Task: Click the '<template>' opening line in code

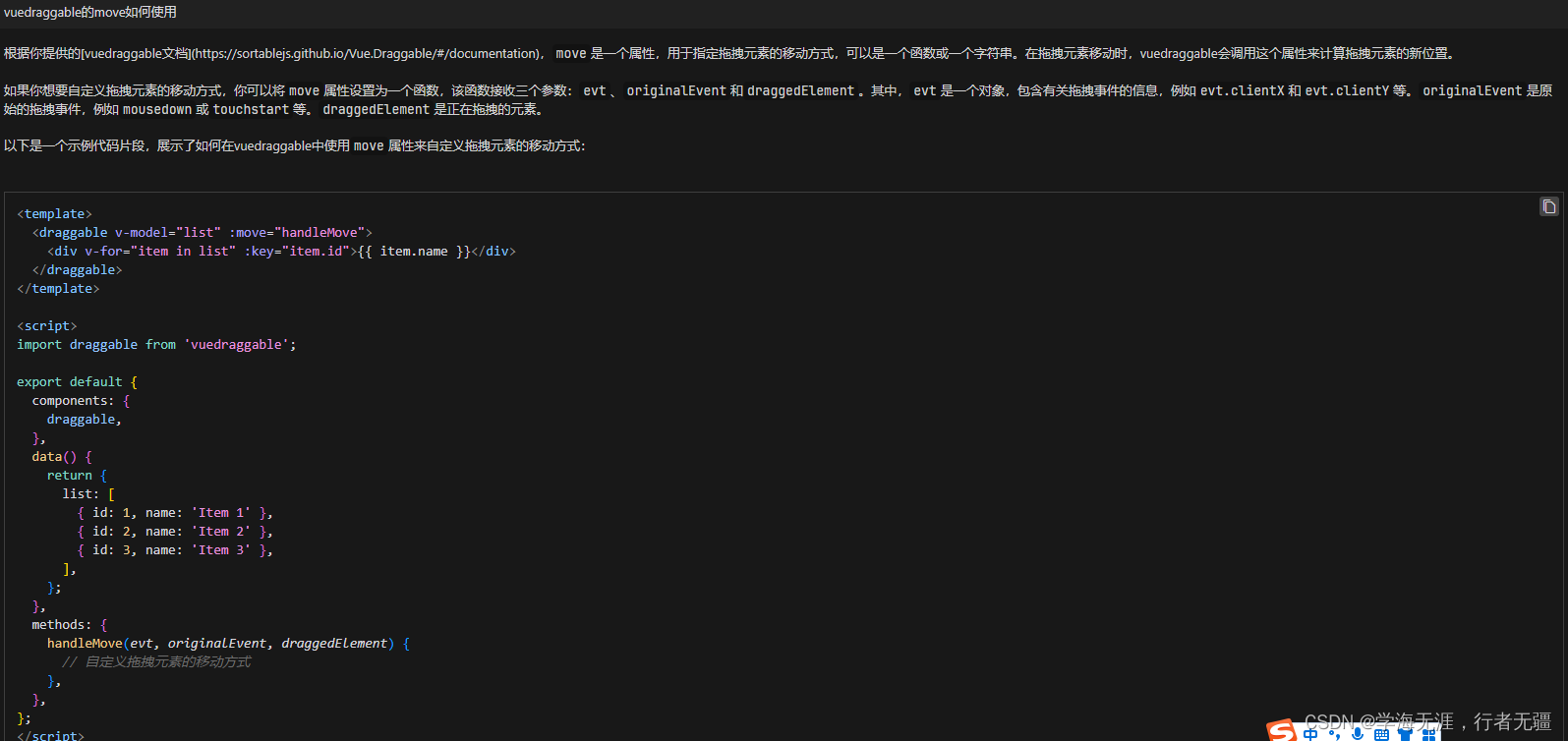Action: coord(54,213)
